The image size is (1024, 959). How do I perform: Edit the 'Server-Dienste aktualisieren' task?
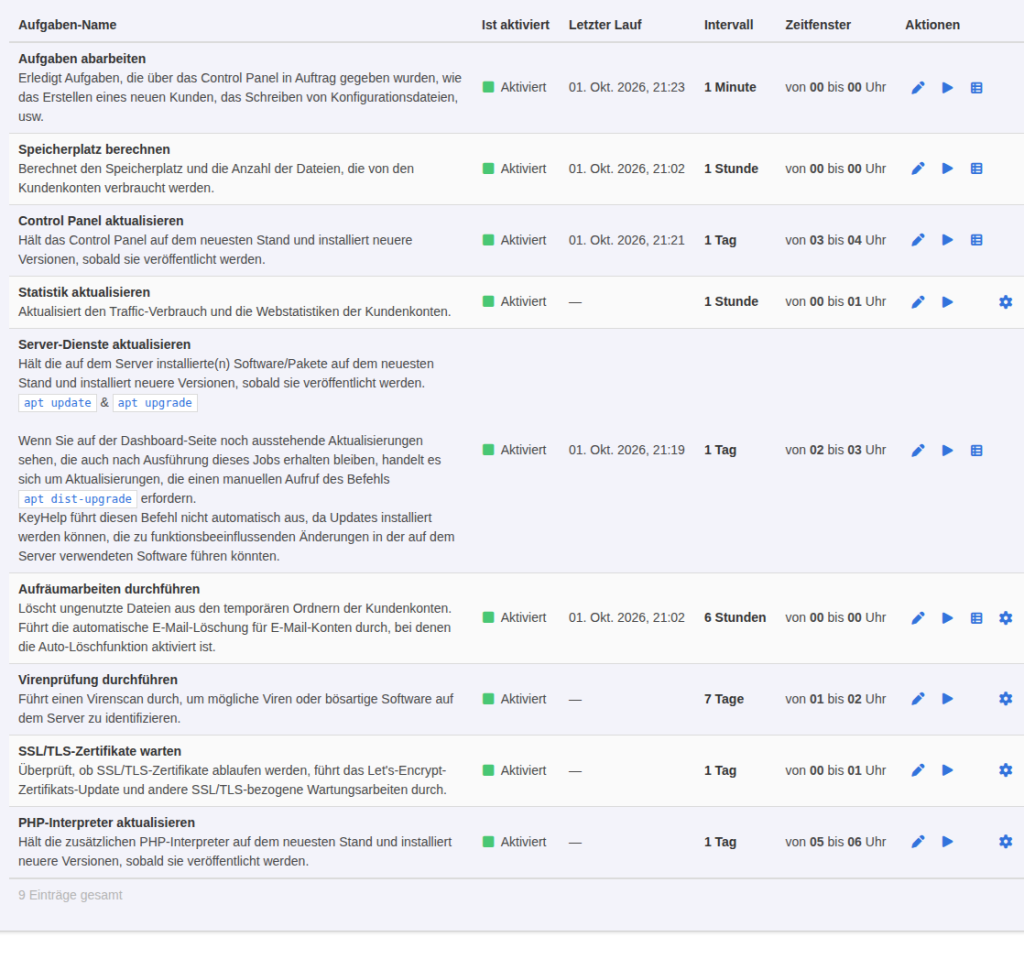click(918, 450)
